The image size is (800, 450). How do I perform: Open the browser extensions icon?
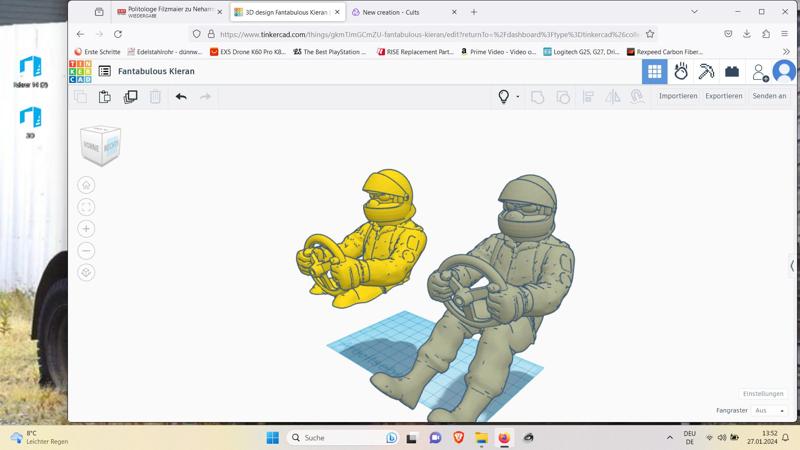pyautogui.click(x=766, y=34)
